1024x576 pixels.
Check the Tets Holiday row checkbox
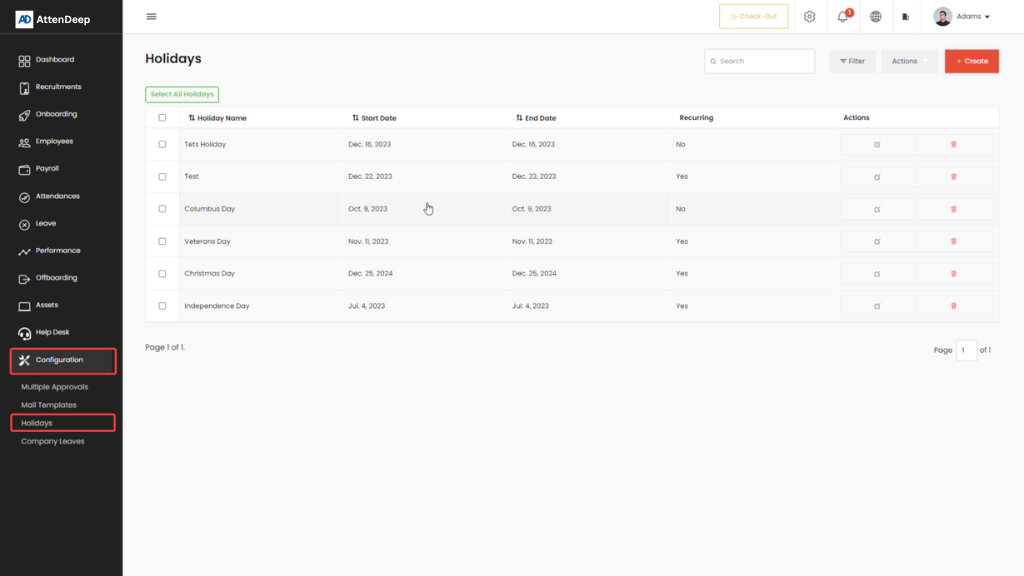click(163, 144)
